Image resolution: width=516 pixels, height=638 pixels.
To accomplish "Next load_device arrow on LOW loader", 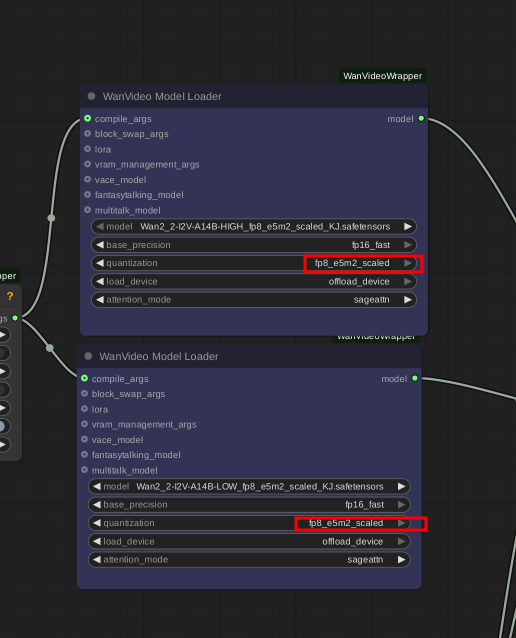I will click(x=402, y=542).
